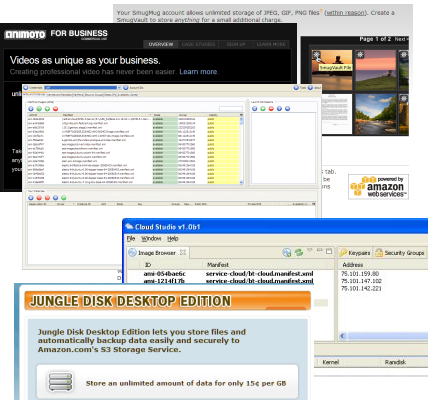Open the pink sunset hill thumbnail

click(x=375, y=70)
